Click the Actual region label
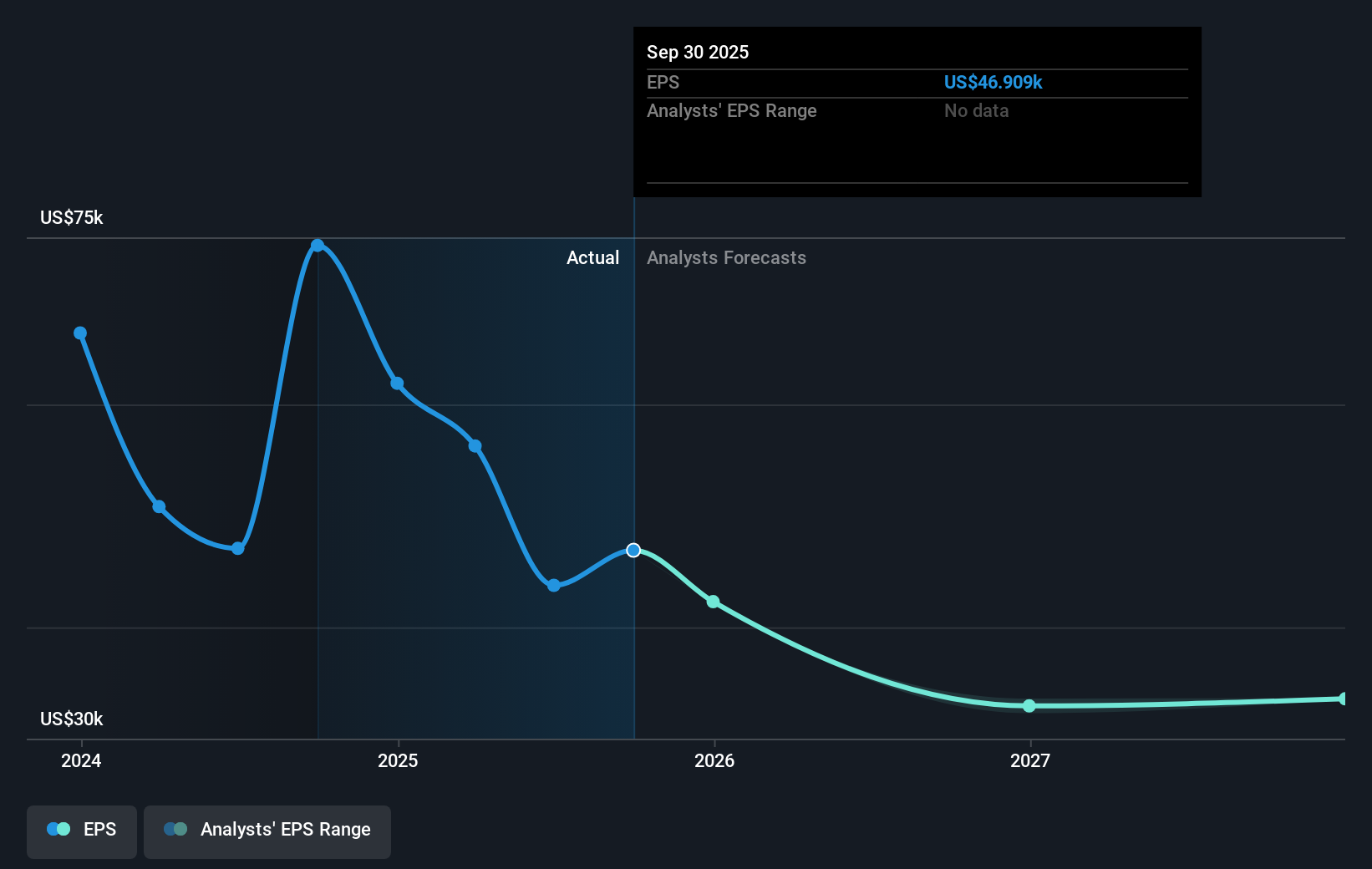This screenshot has width=1372, height=869. 592,258
